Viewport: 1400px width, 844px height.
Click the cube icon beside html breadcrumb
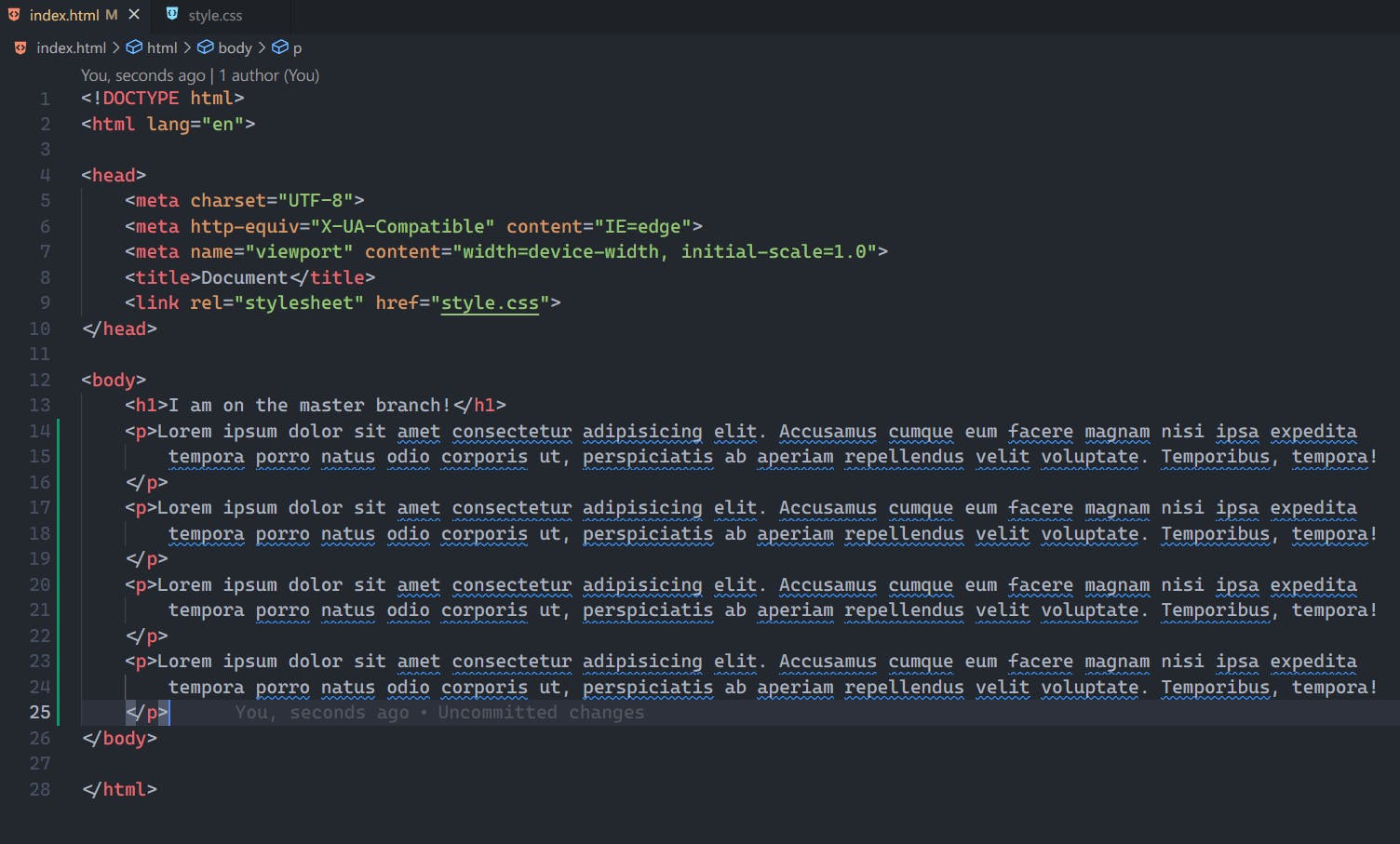pos(134,47)
